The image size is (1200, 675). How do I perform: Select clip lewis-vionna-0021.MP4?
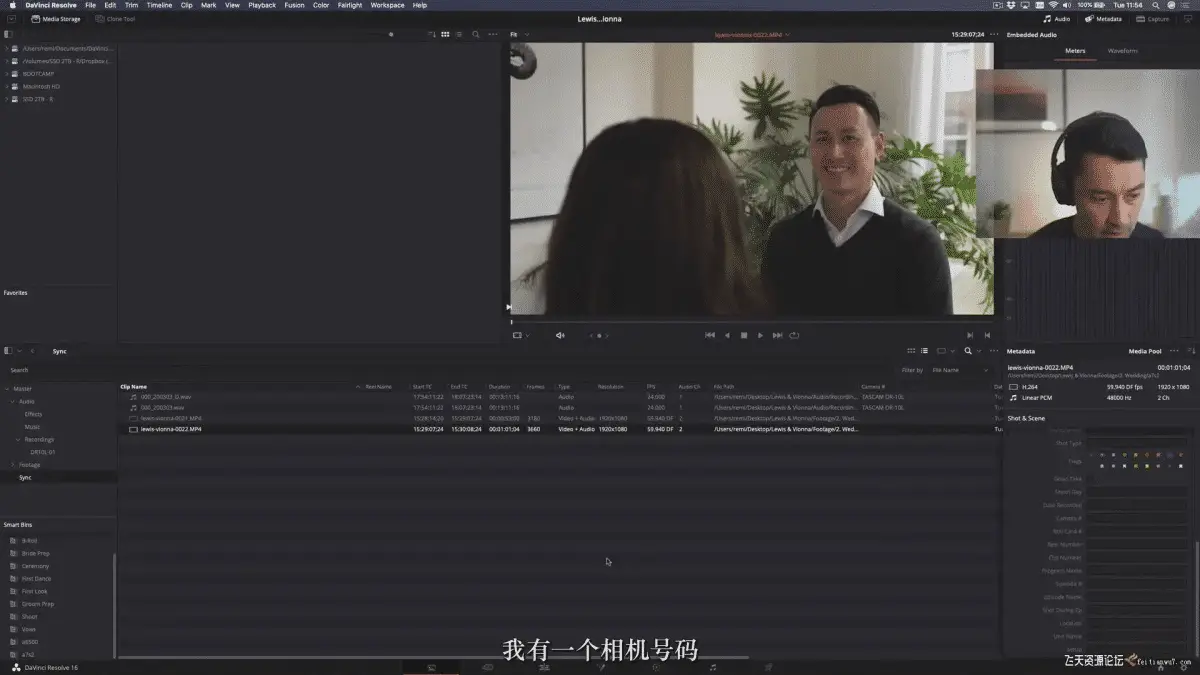[x=170, y=418]
